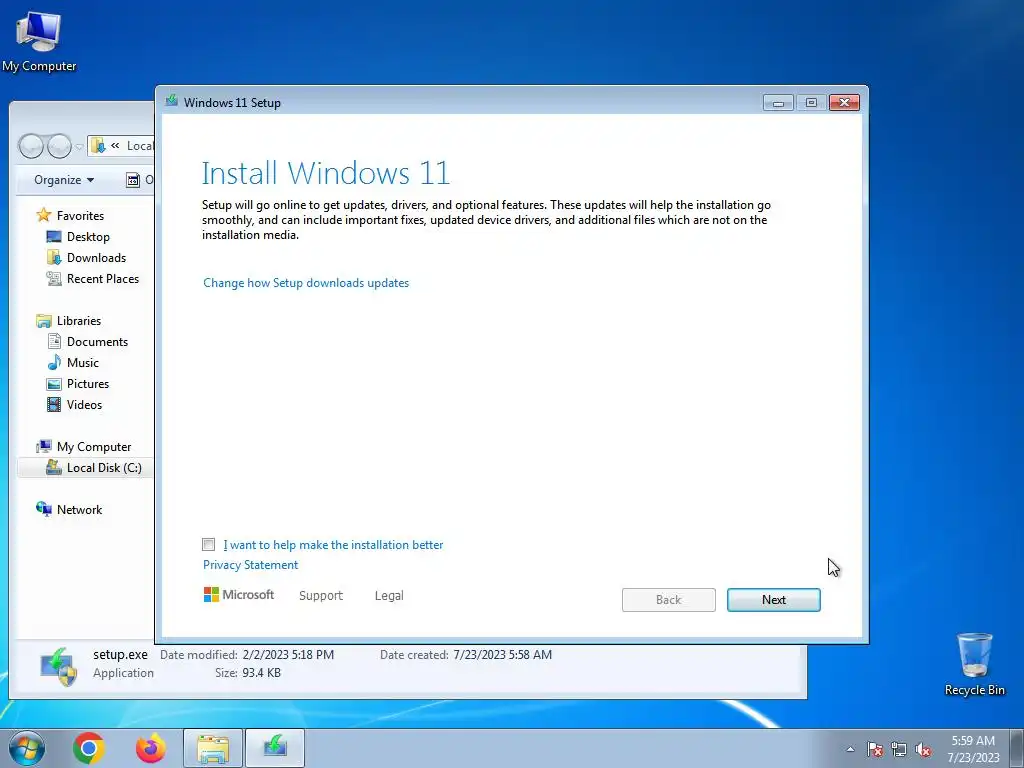Select Recent Places under Favorites

[93, 278]
